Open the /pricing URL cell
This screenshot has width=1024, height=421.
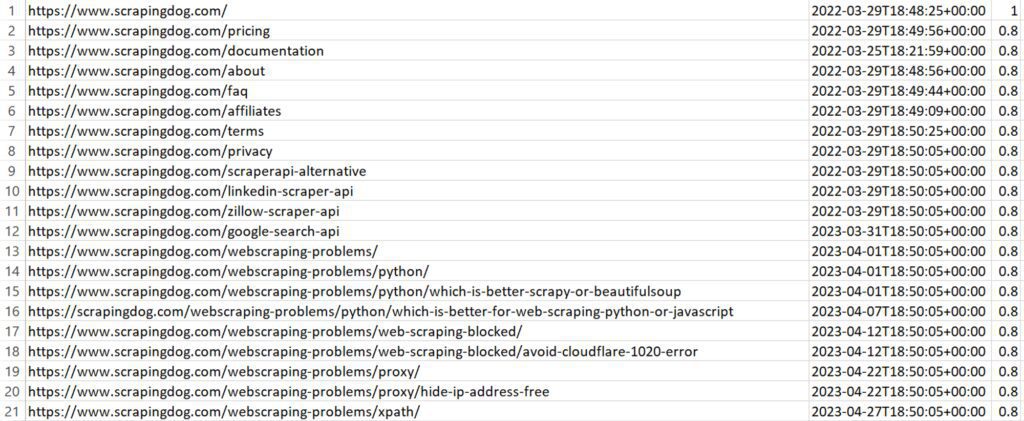149,31
